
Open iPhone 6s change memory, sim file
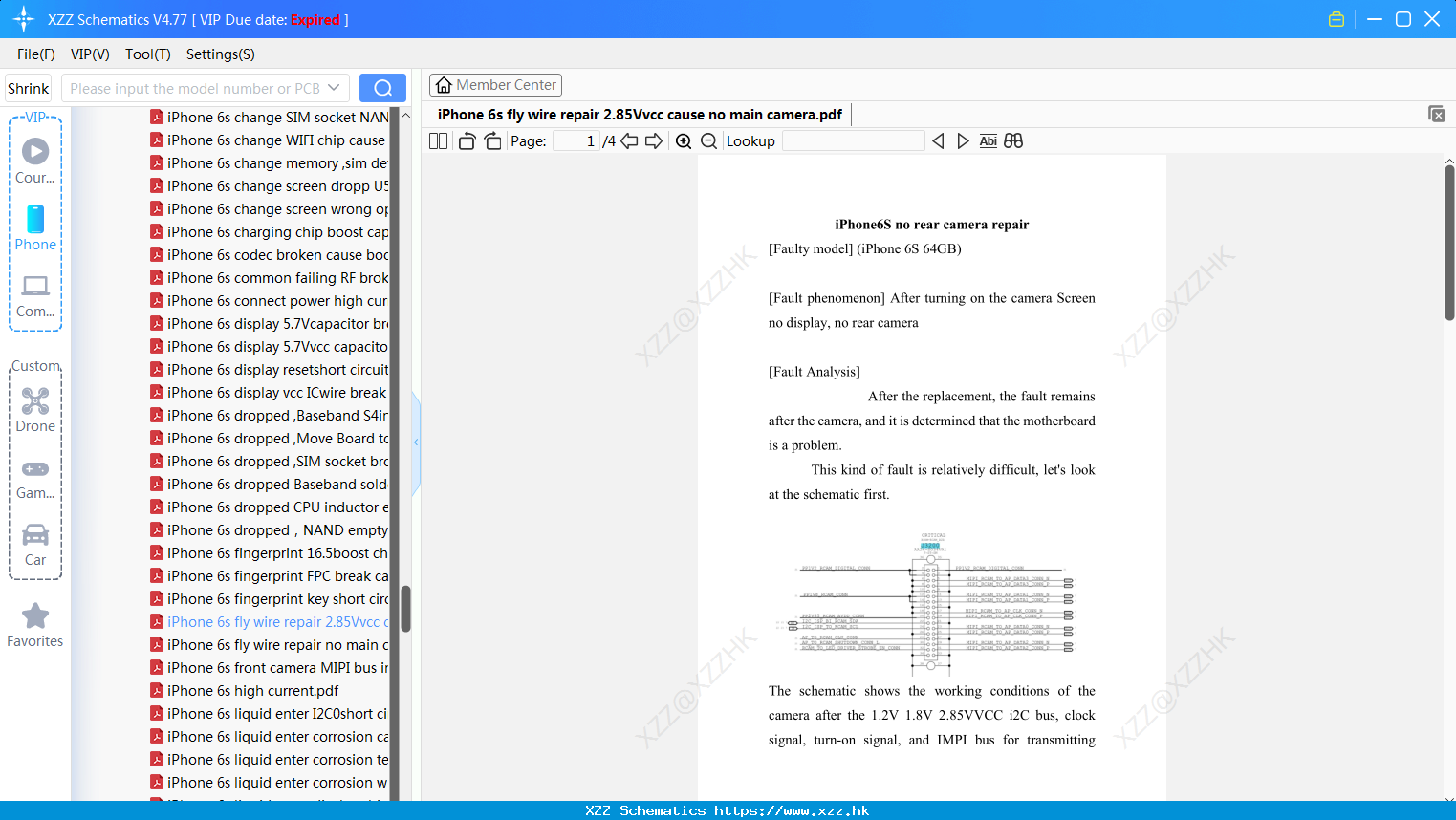269,163
